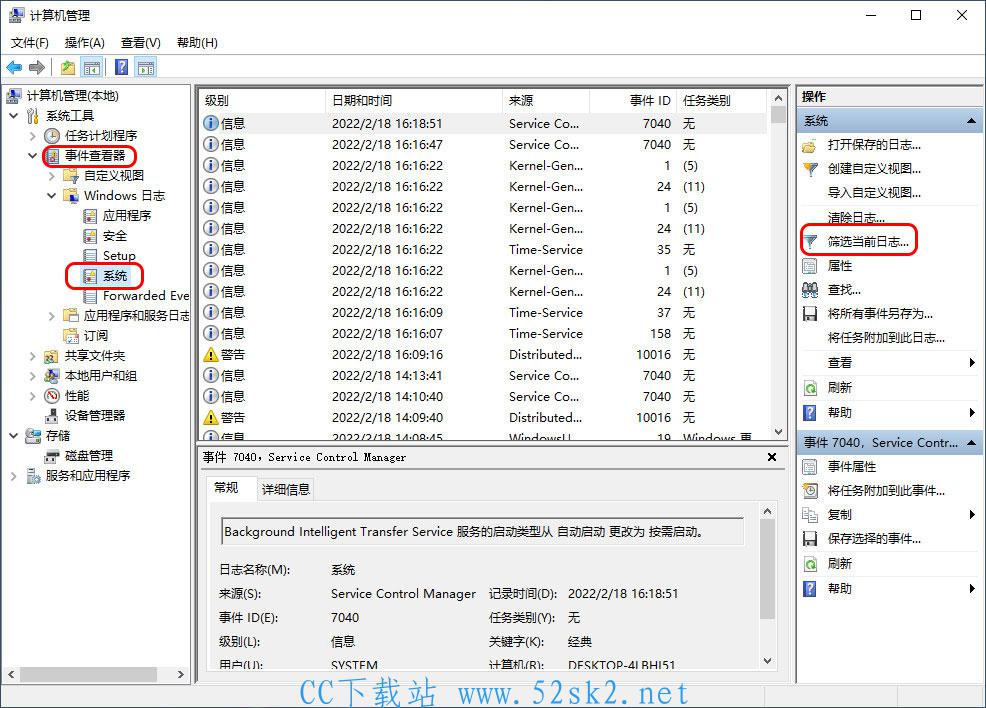The width and height of the screenshot is (986, 708).
Task: Open 设备管理器 in the tree
Action: point(95,416)
